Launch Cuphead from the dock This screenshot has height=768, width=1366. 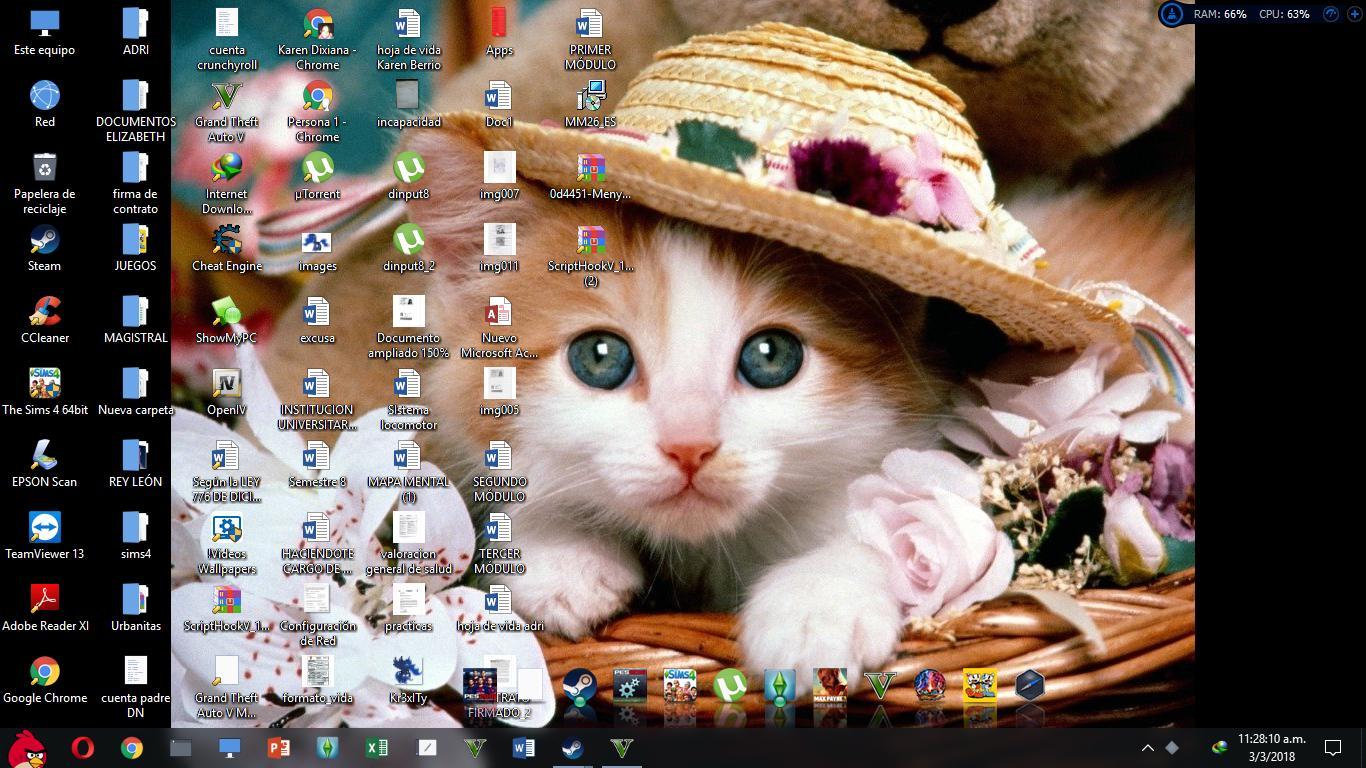(x=980, y=685)
